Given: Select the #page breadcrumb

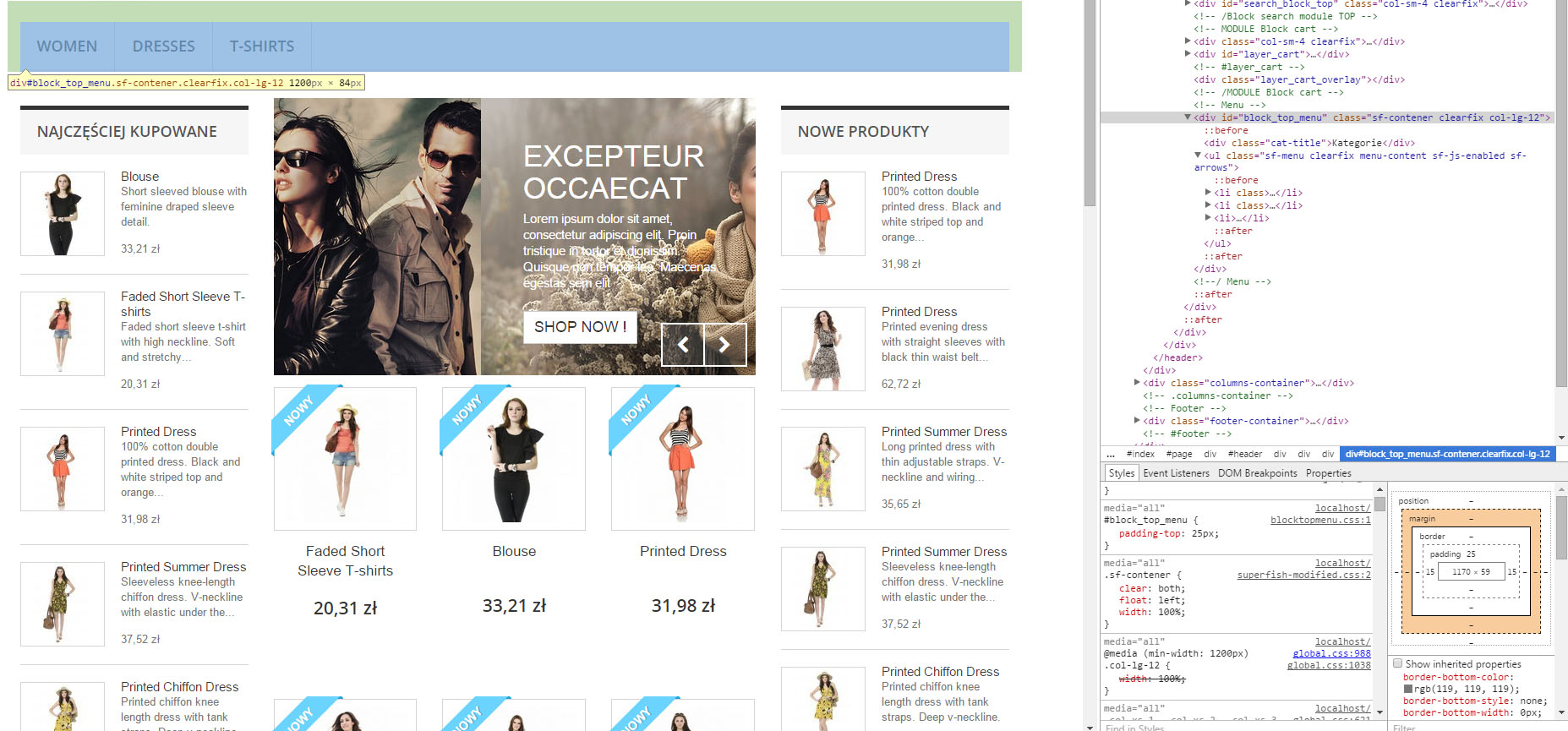Looking at the screenshot, I should (x=1179, y=454).
